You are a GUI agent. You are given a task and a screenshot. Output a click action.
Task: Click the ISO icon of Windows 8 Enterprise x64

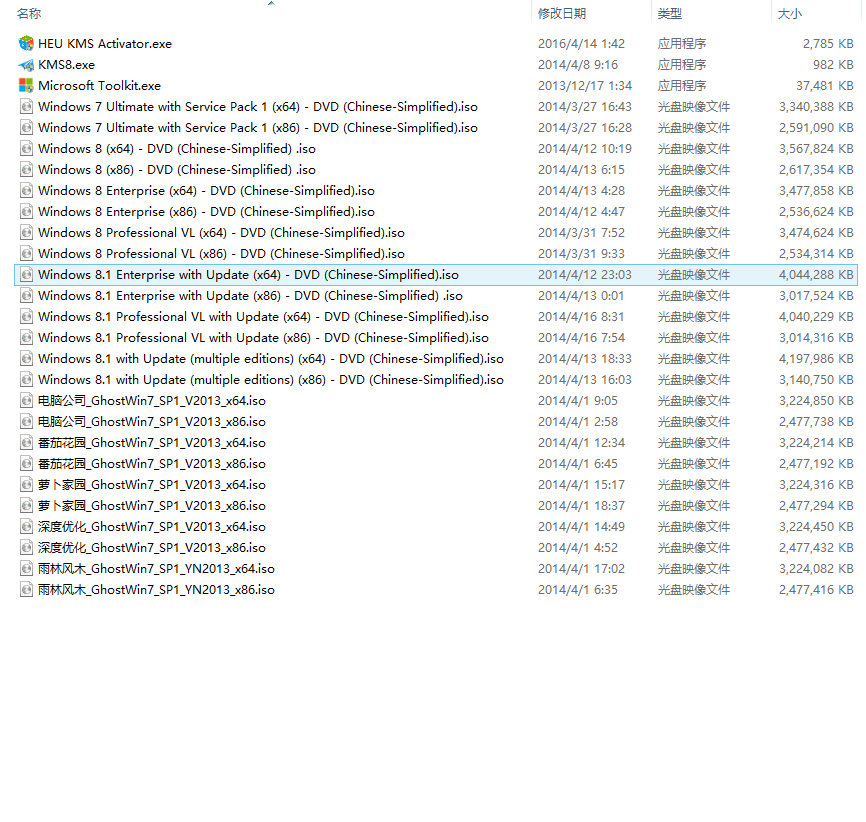26,191
